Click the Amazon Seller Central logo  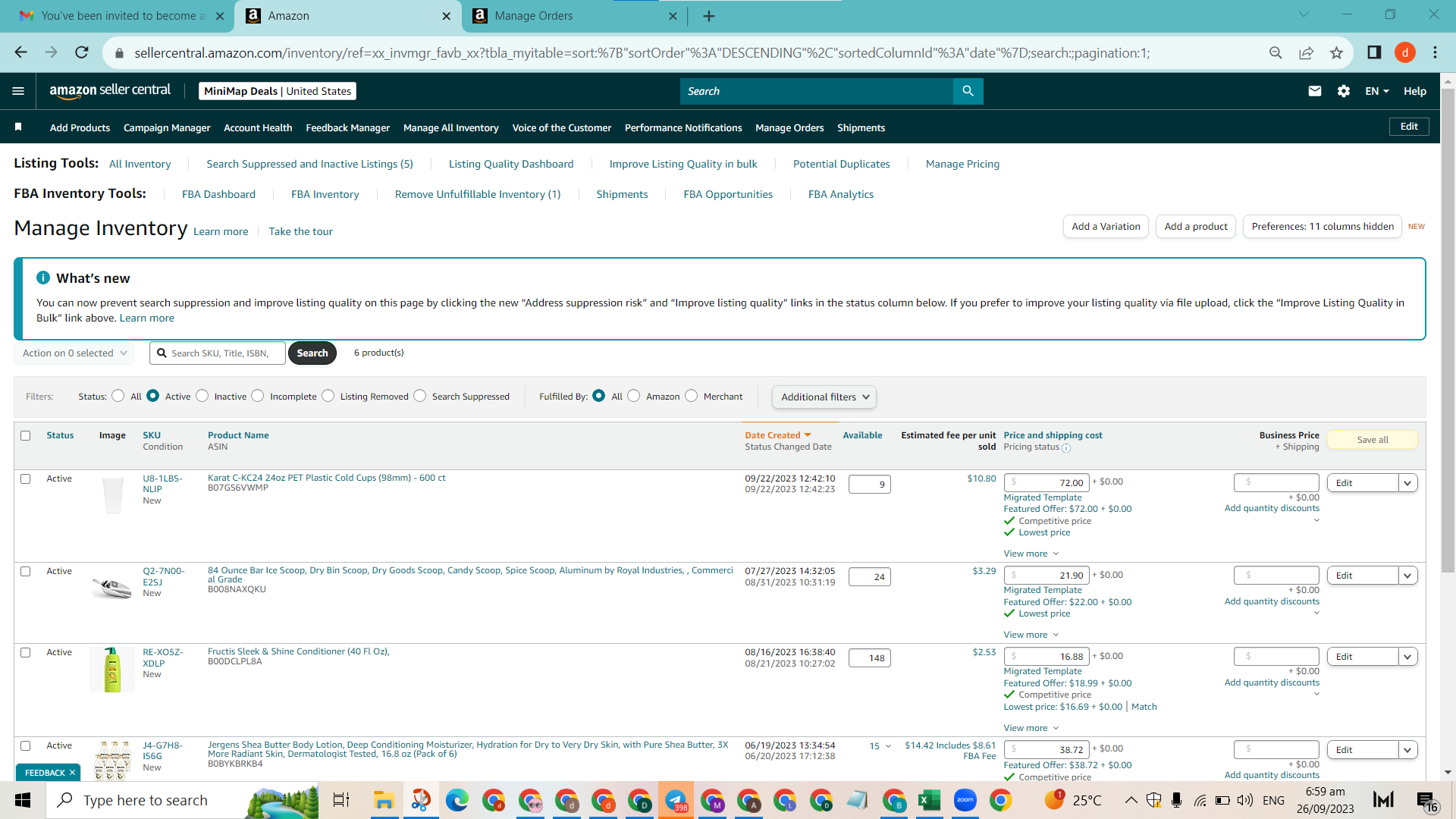click(110, 90)
